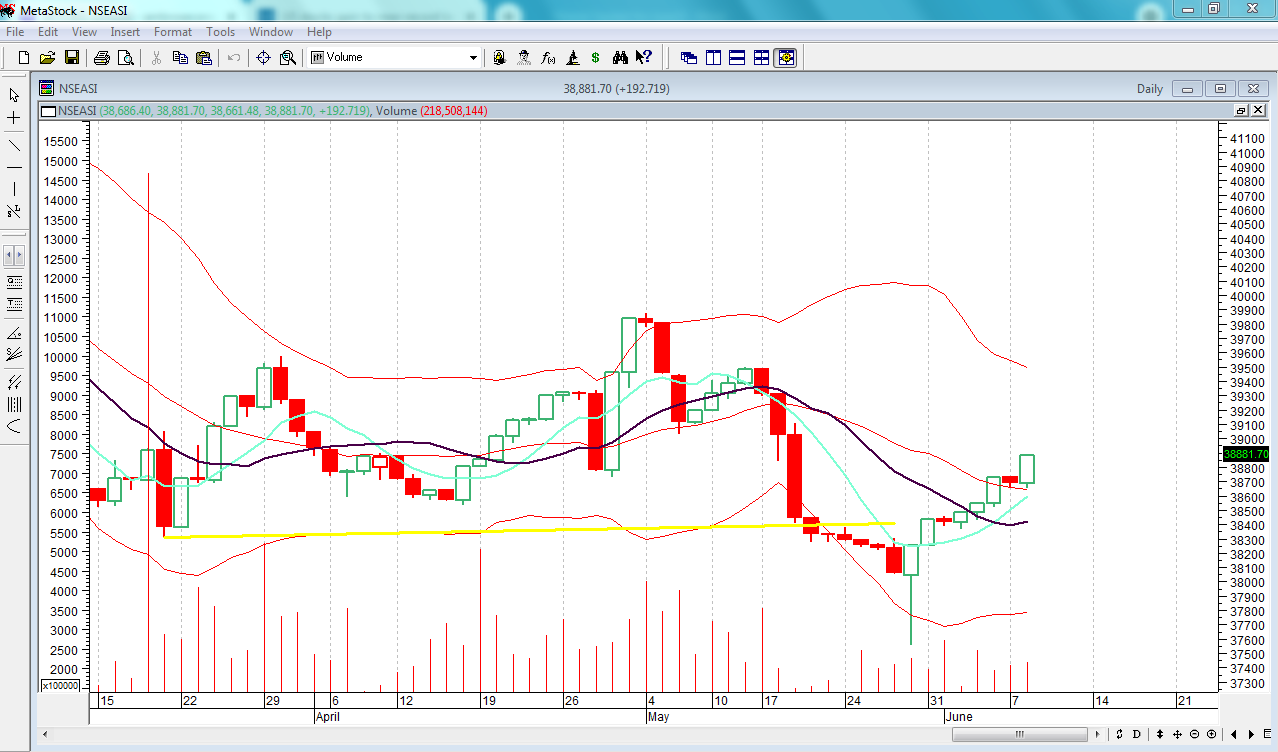The height and width of the screenshot is (752, 1278).
Task: Open The Explorer binoculars-adjacent dollar sign icon
Action: (x=596, y=58)
